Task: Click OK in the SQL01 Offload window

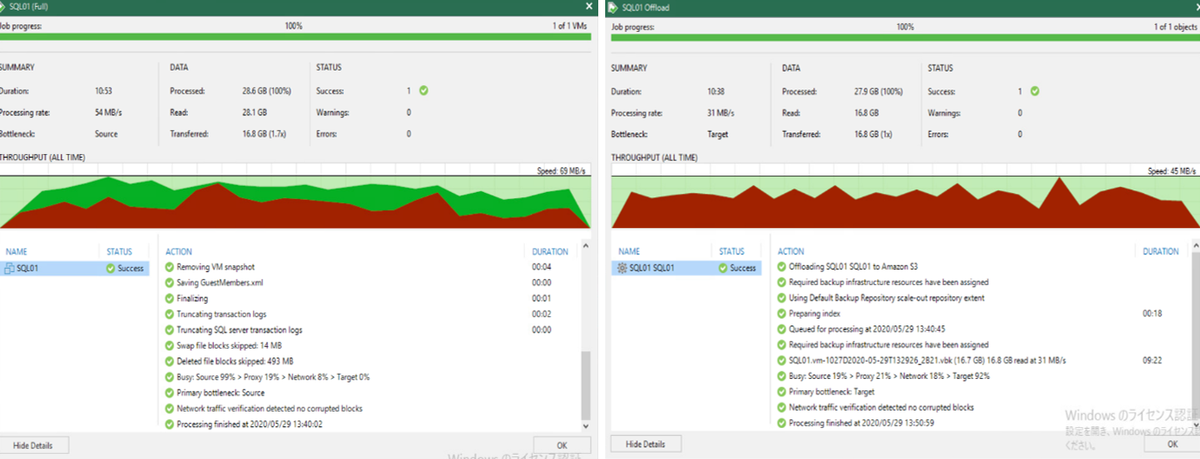Action: click(x=1174, y=444)
